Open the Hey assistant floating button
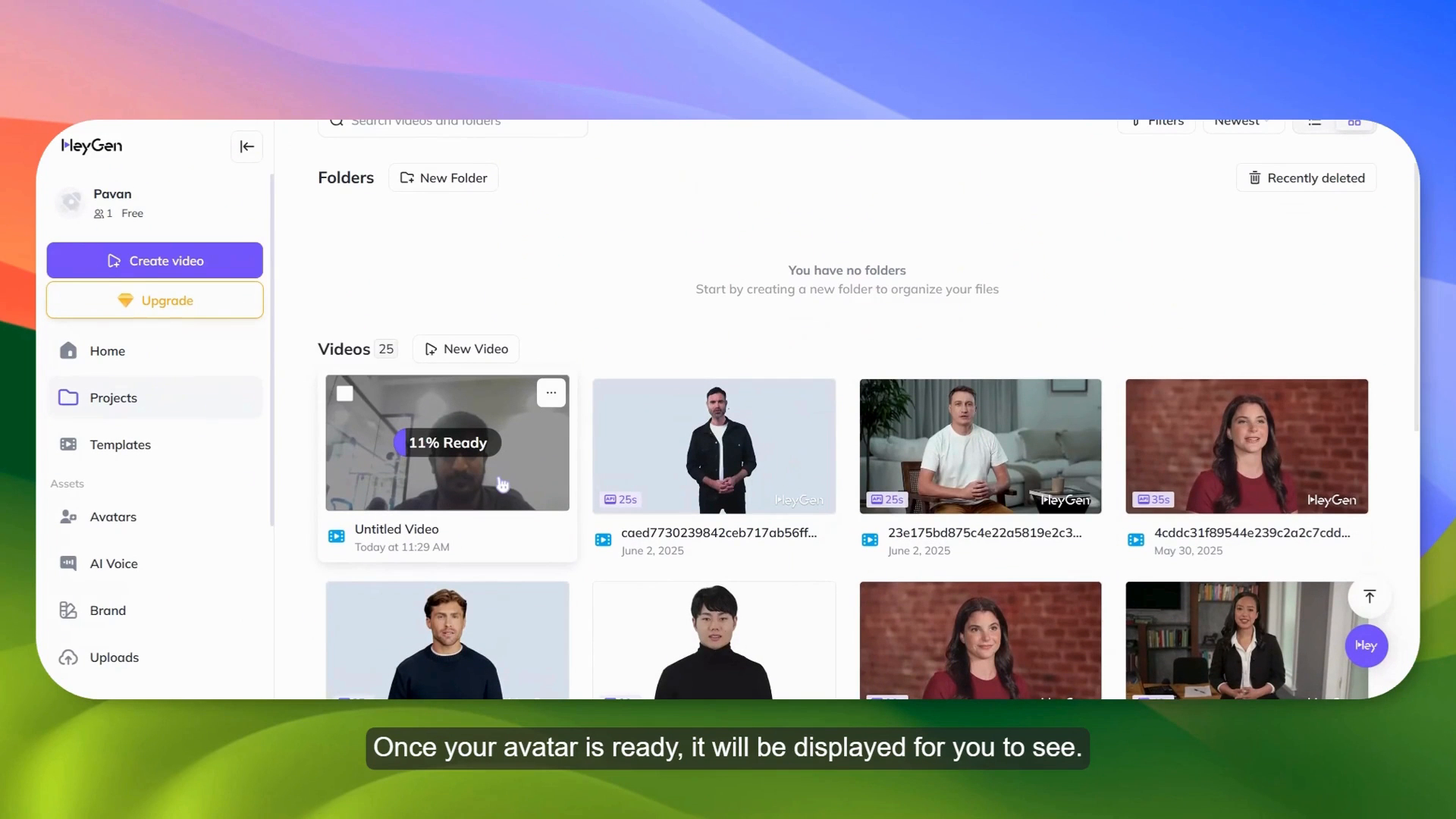Viewport: 1456px width, 819px height. [1365, 645]
